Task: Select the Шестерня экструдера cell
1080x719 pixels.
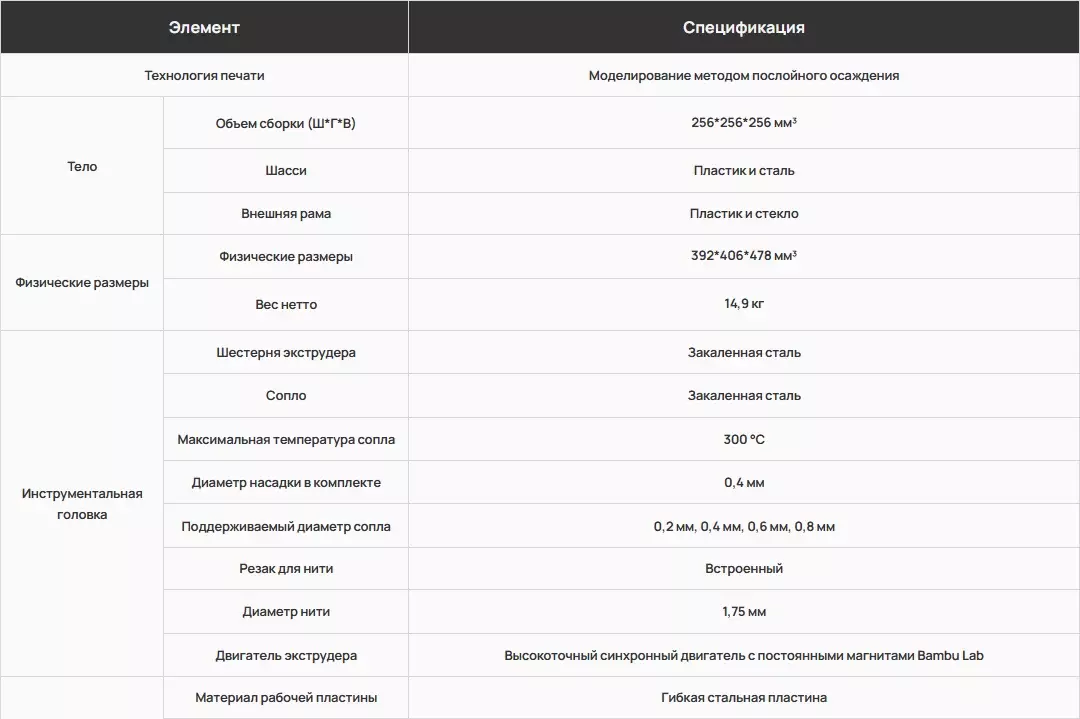Action: point(286,353)
